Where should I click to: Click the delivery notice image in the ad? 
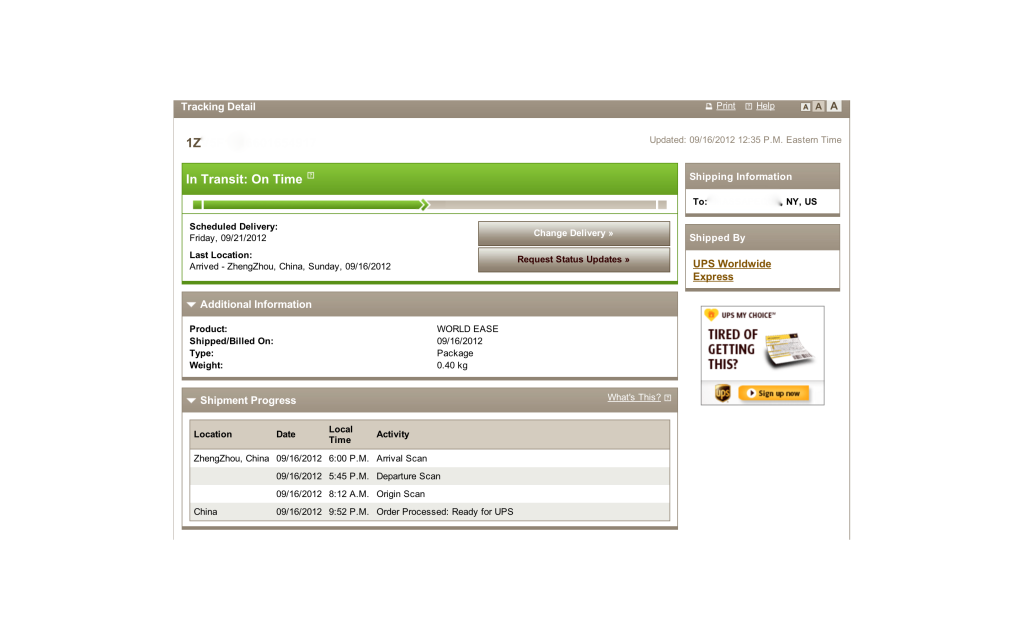pos(790,349)
